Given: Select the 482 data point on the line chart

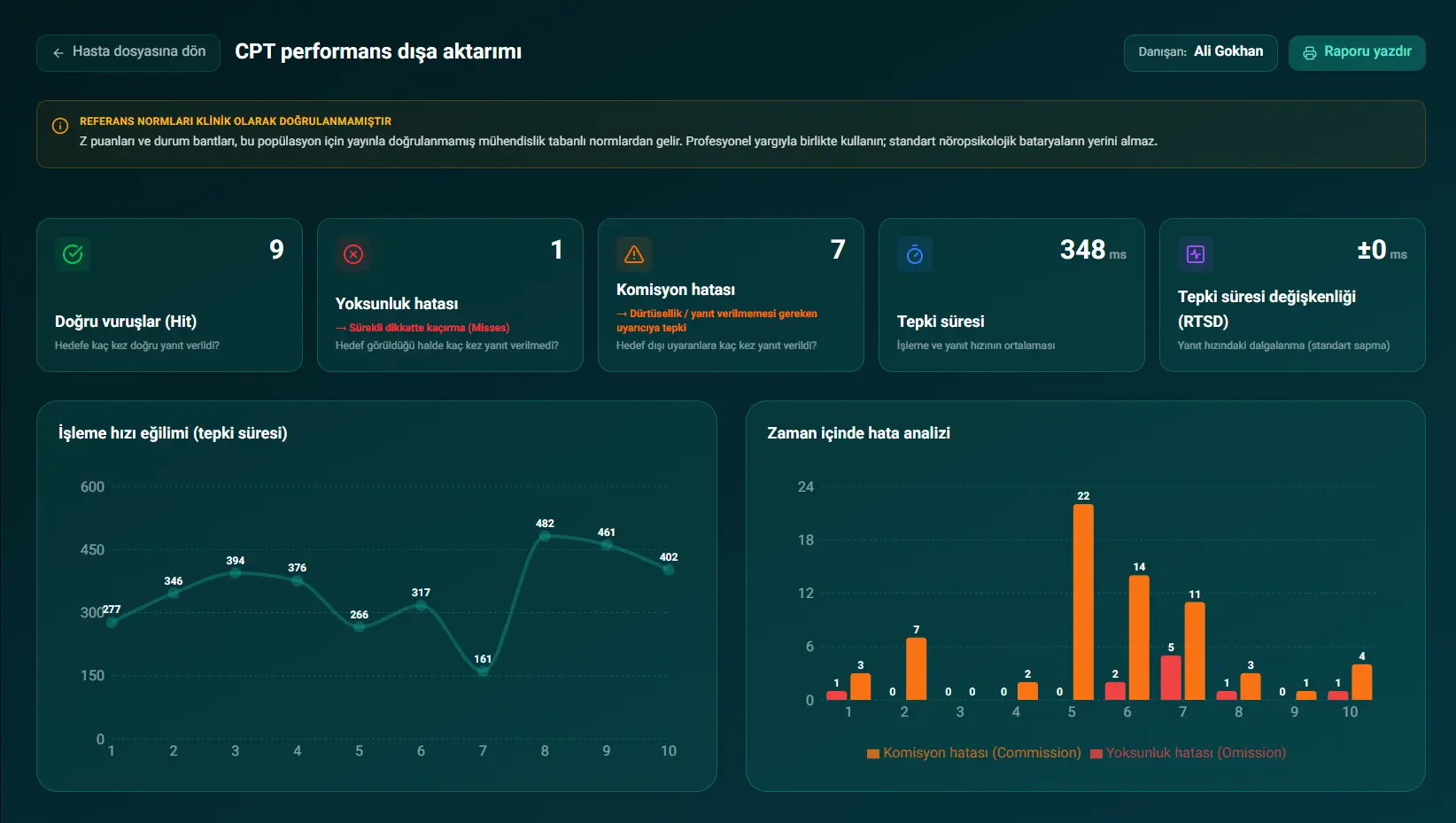Looking at the screenshot, I should 545,536.
